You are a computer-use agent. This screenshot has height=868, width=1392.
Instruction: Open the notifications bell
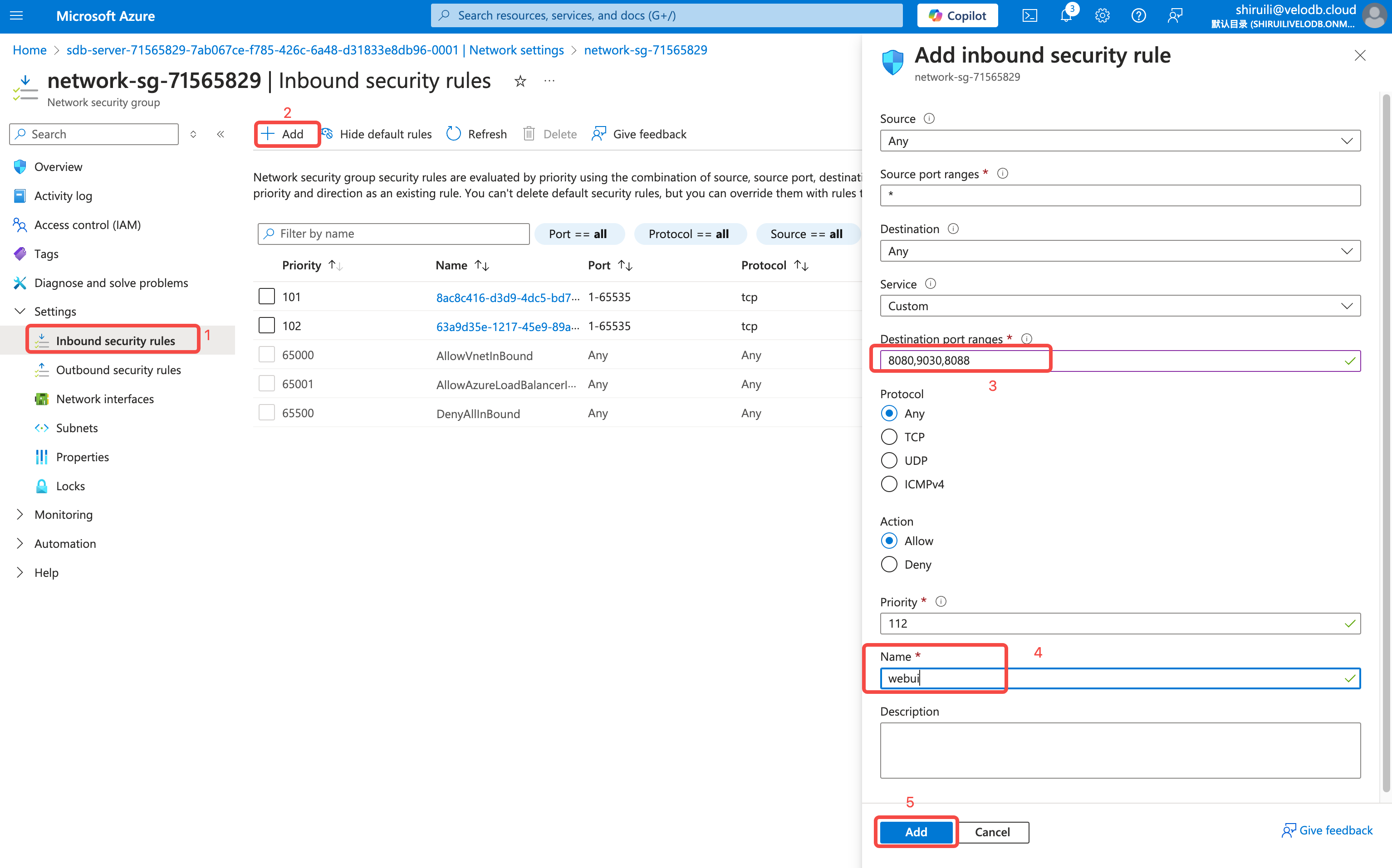pyautogui.click(x=1066, y=15)
